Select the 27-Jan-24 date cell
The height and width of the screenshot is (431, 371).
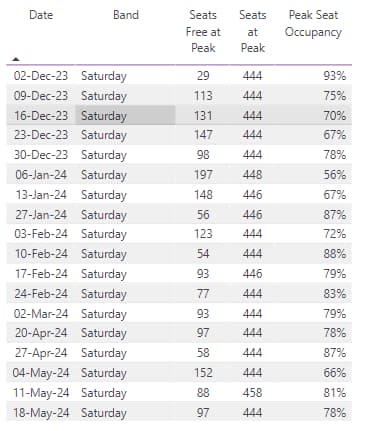click(x=41, y=215)
